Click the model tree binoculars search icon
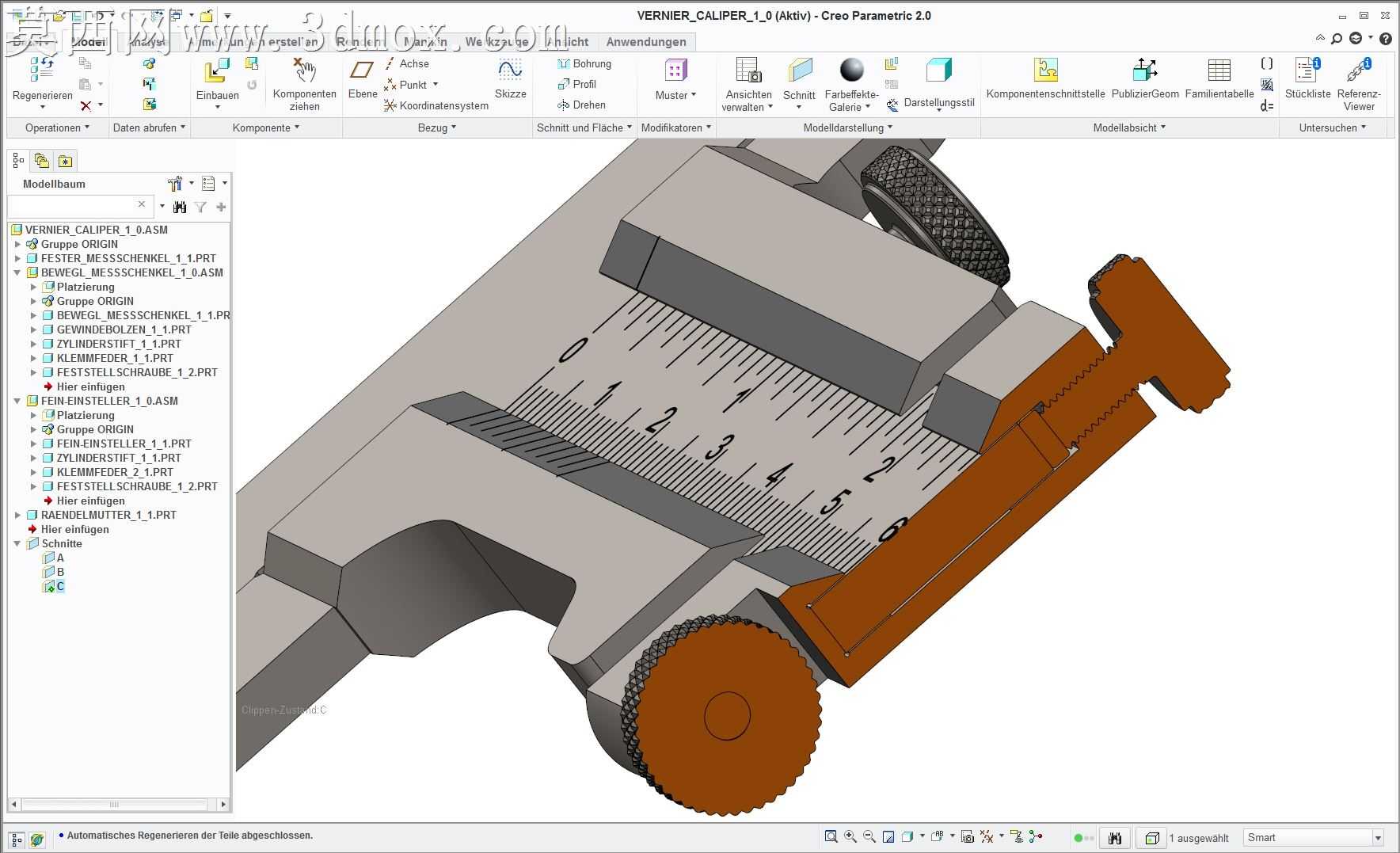 (x=180, y=208)
